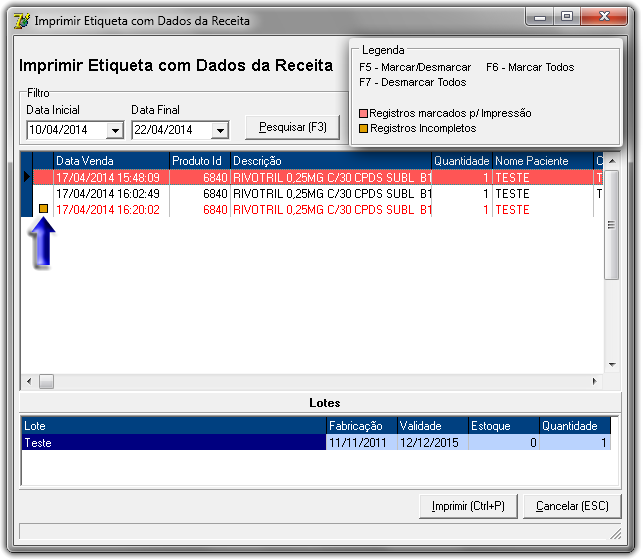Click the vertical scrollbar up arrow

pyautogui.click(x=612, y=161)
